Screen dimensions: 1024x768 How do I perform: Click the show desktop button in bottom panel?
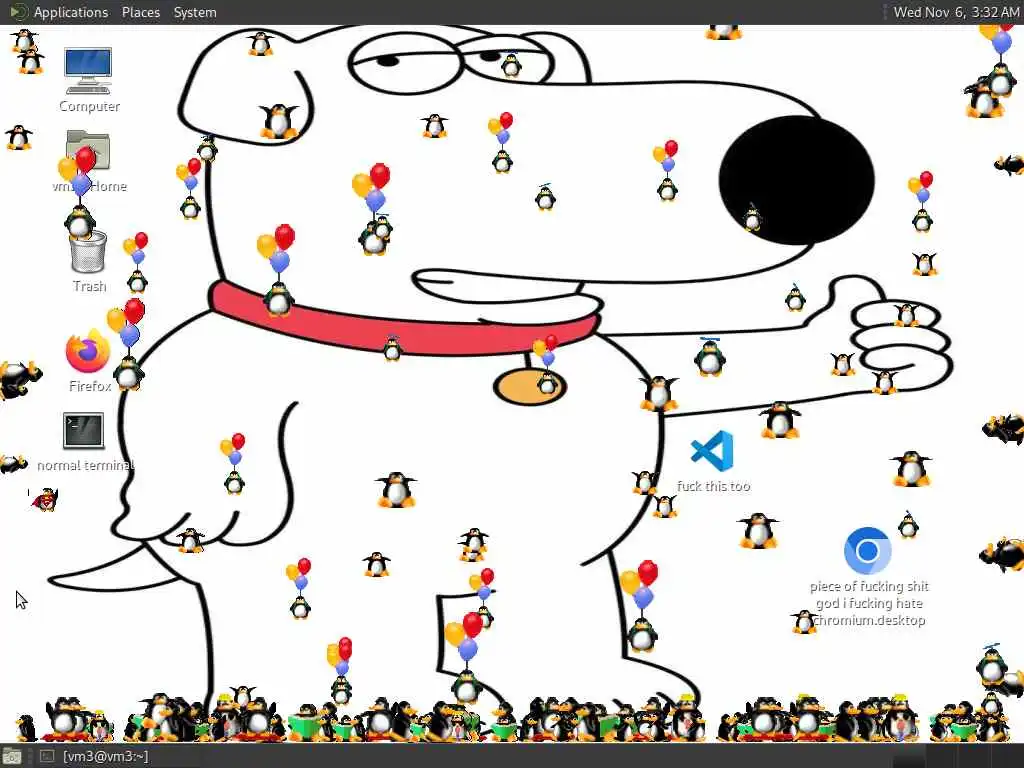11,757
